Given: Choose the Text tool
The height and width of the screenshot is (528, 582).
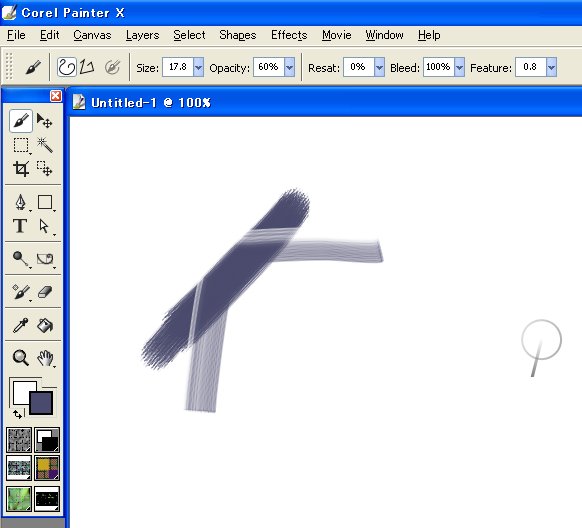Looking at the screenshot, I should pyautogui.click(x=20, y=226).
